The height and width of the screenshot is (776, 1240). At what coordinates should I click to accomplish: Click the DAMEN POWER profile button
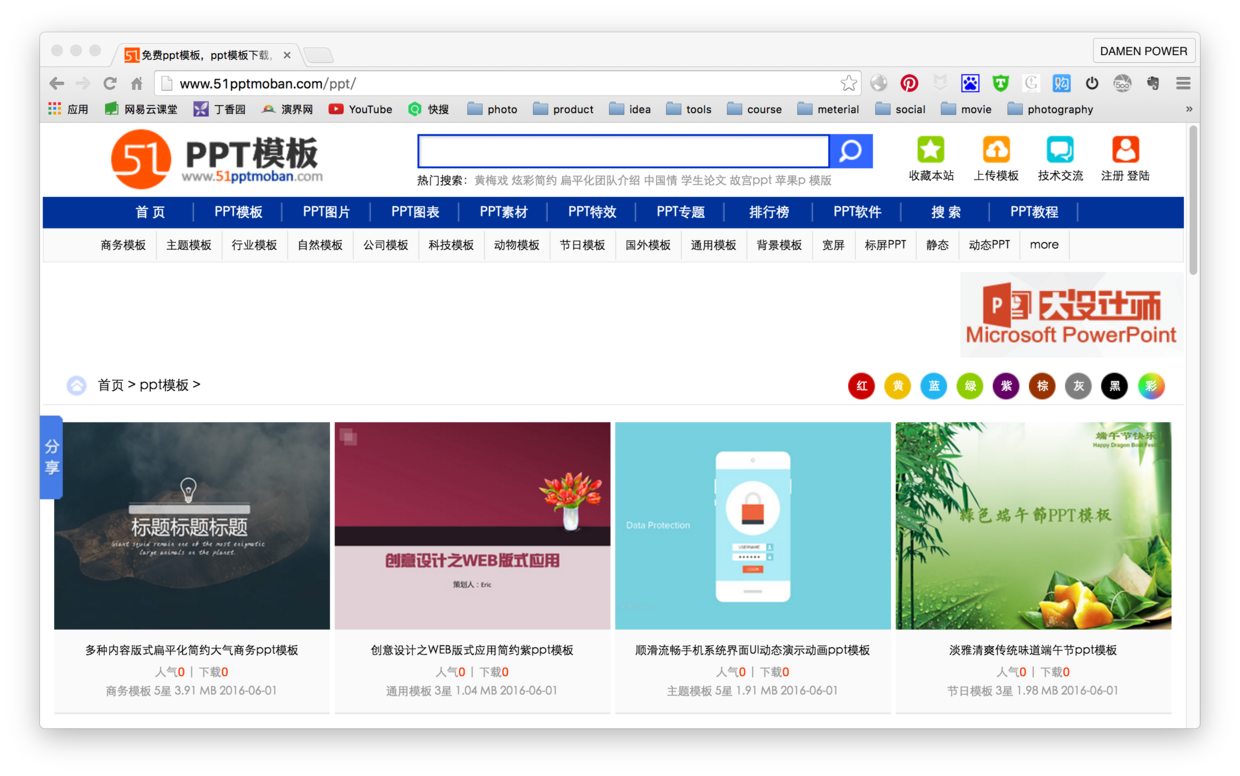(x=1143, y=51)
